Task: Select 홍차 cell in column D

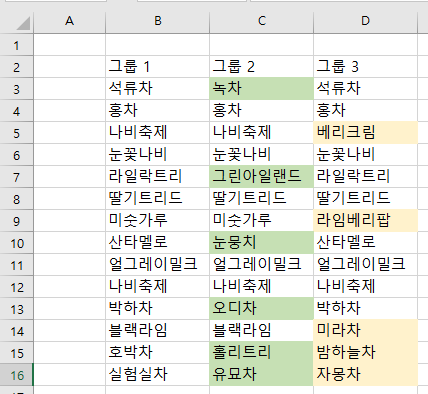Action: (x=365, y=111)
